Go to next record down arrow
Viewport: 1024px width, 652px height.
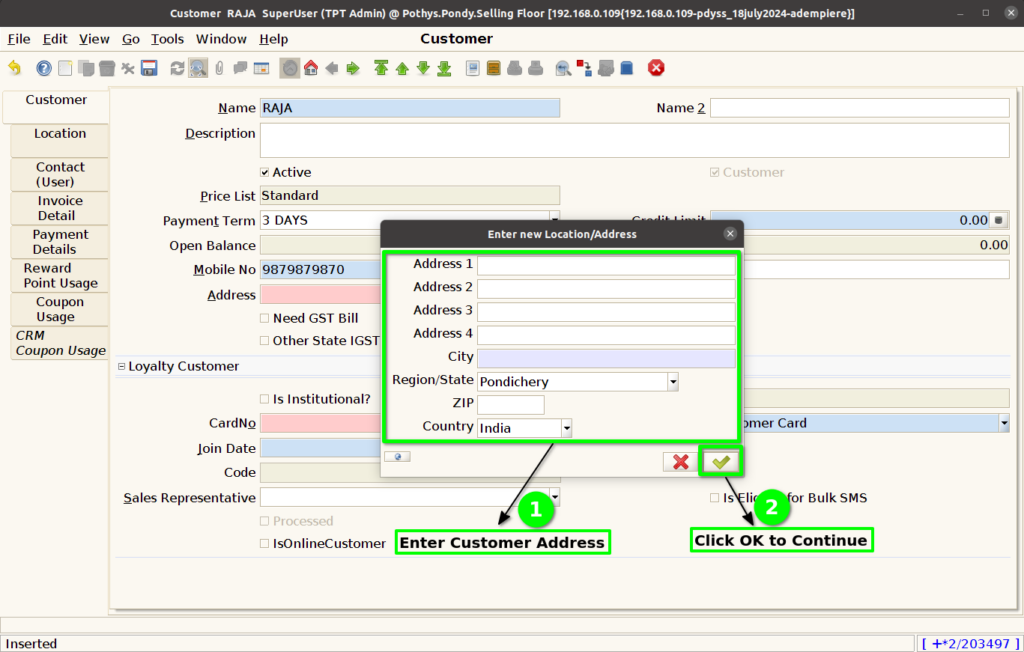[423, 68]
